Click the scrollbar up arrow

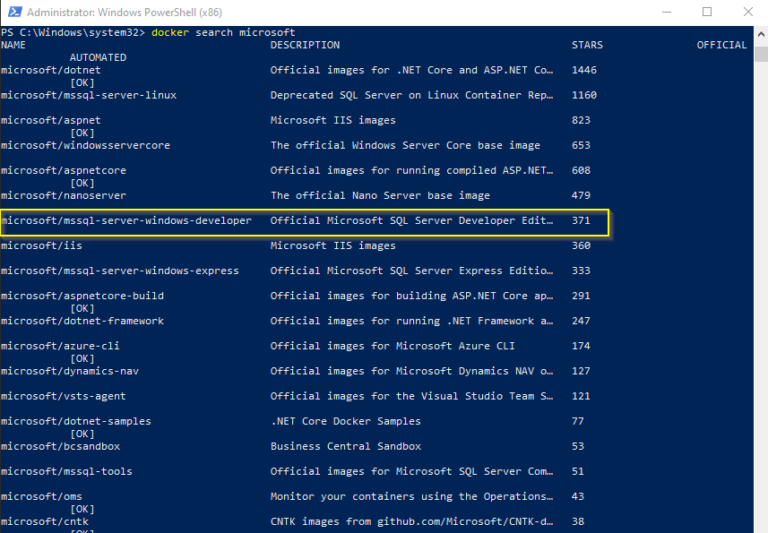759,33
